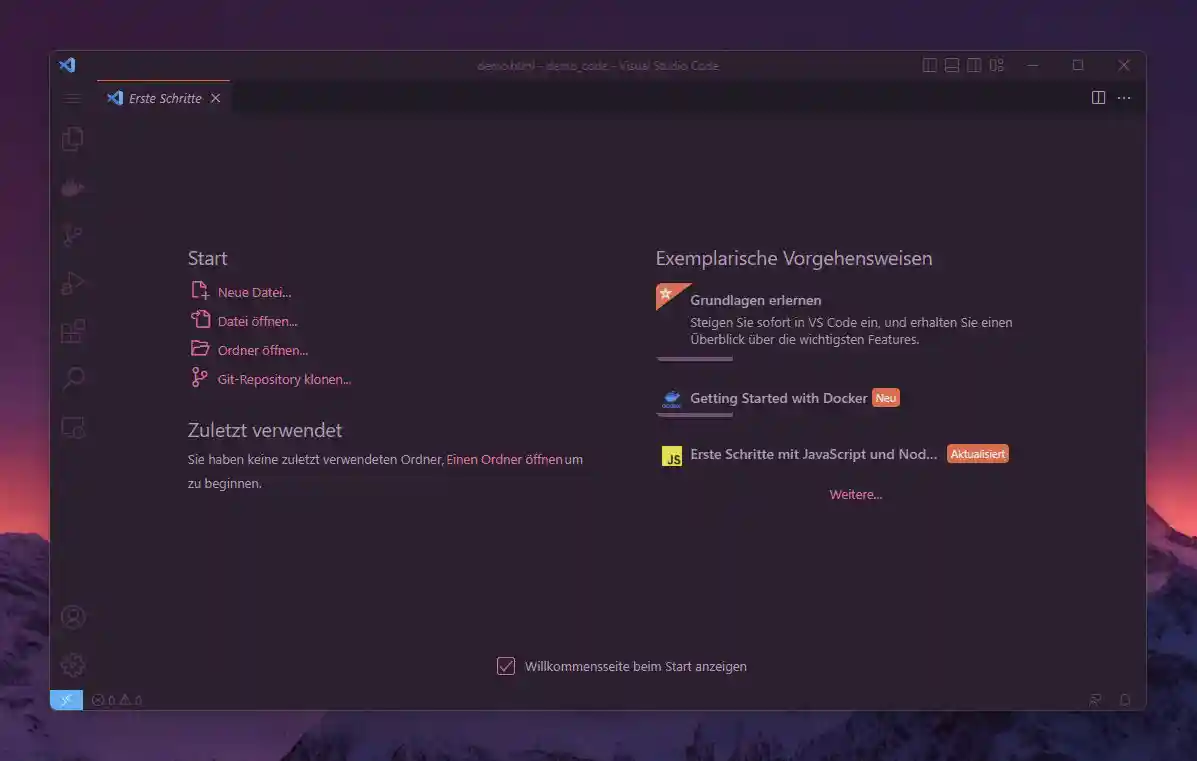Image resolution: width=1197 pixels, height=761 pixels.
Task: Open the hamburger application menu
Action: 73,98
